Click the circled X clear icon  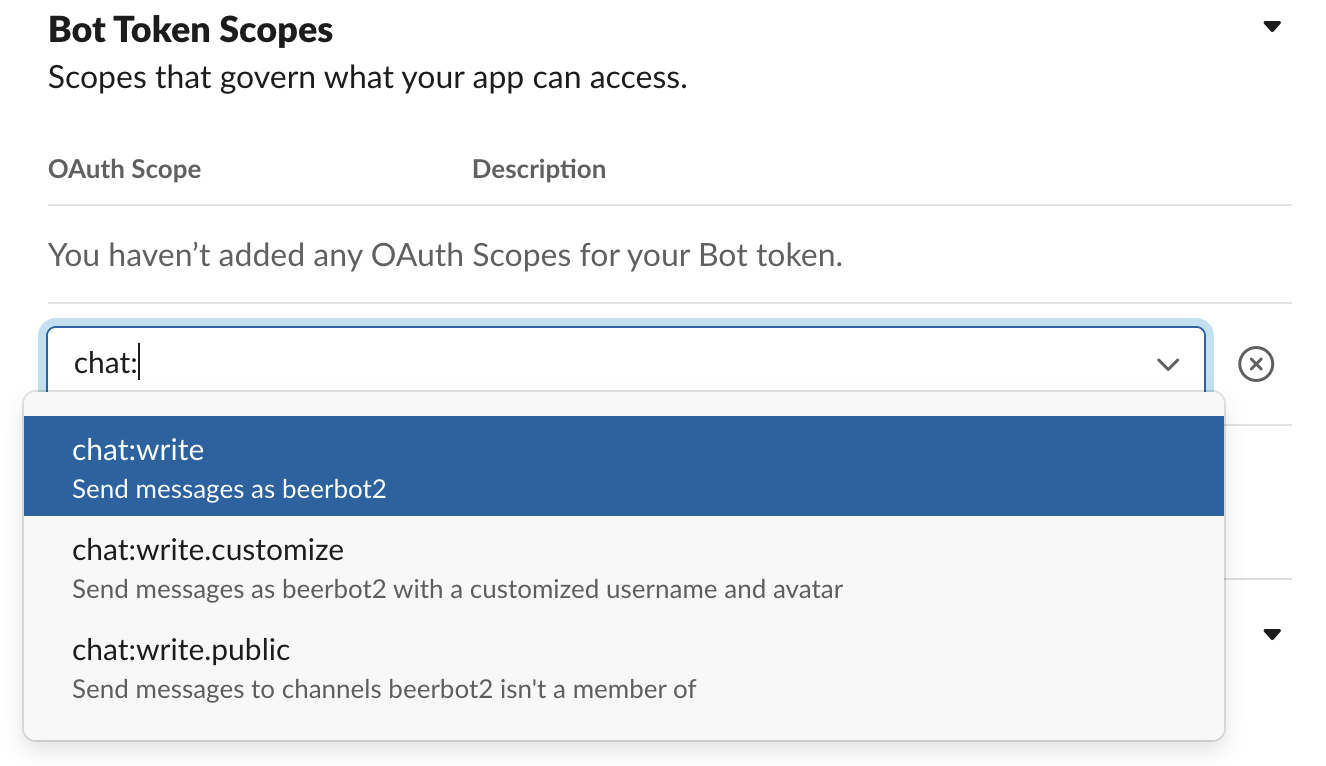tap(1256, 364)
